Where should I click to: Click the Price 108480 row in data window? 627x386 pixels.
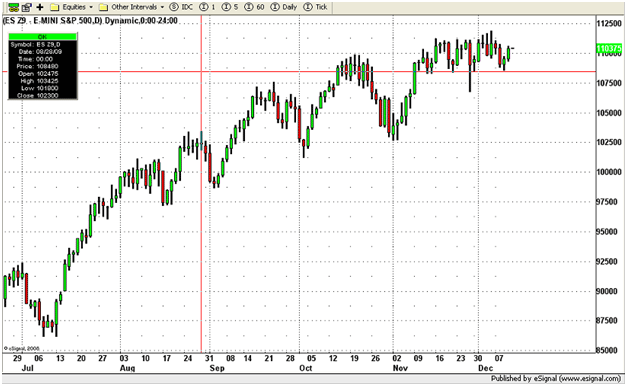tap(37, 66)
